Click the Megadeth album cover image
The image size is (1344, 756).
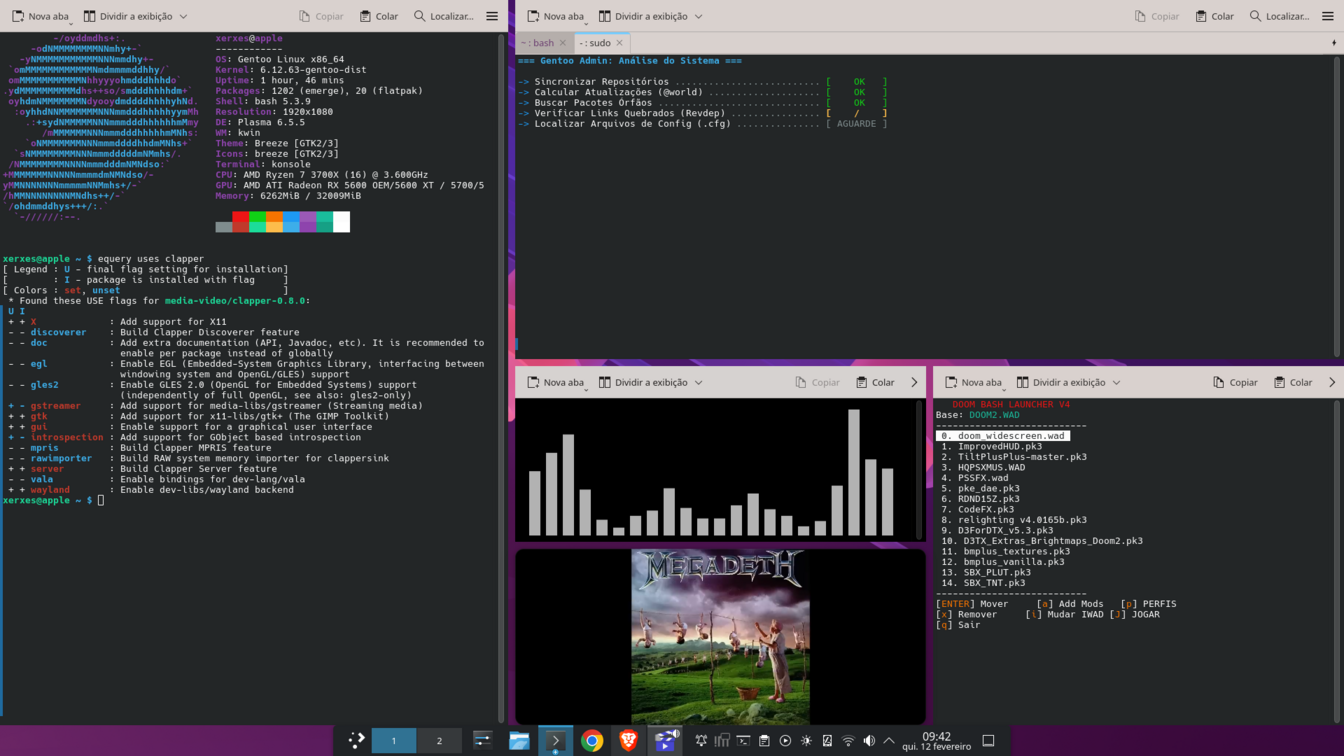[x=720, y=636]
